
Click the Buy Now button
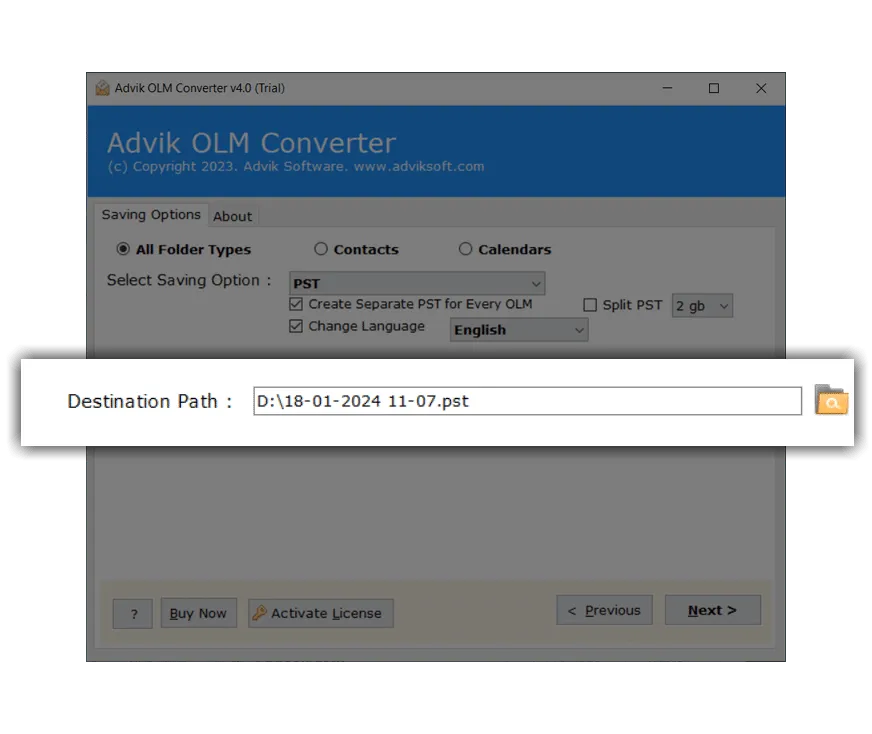coord(199,613)
